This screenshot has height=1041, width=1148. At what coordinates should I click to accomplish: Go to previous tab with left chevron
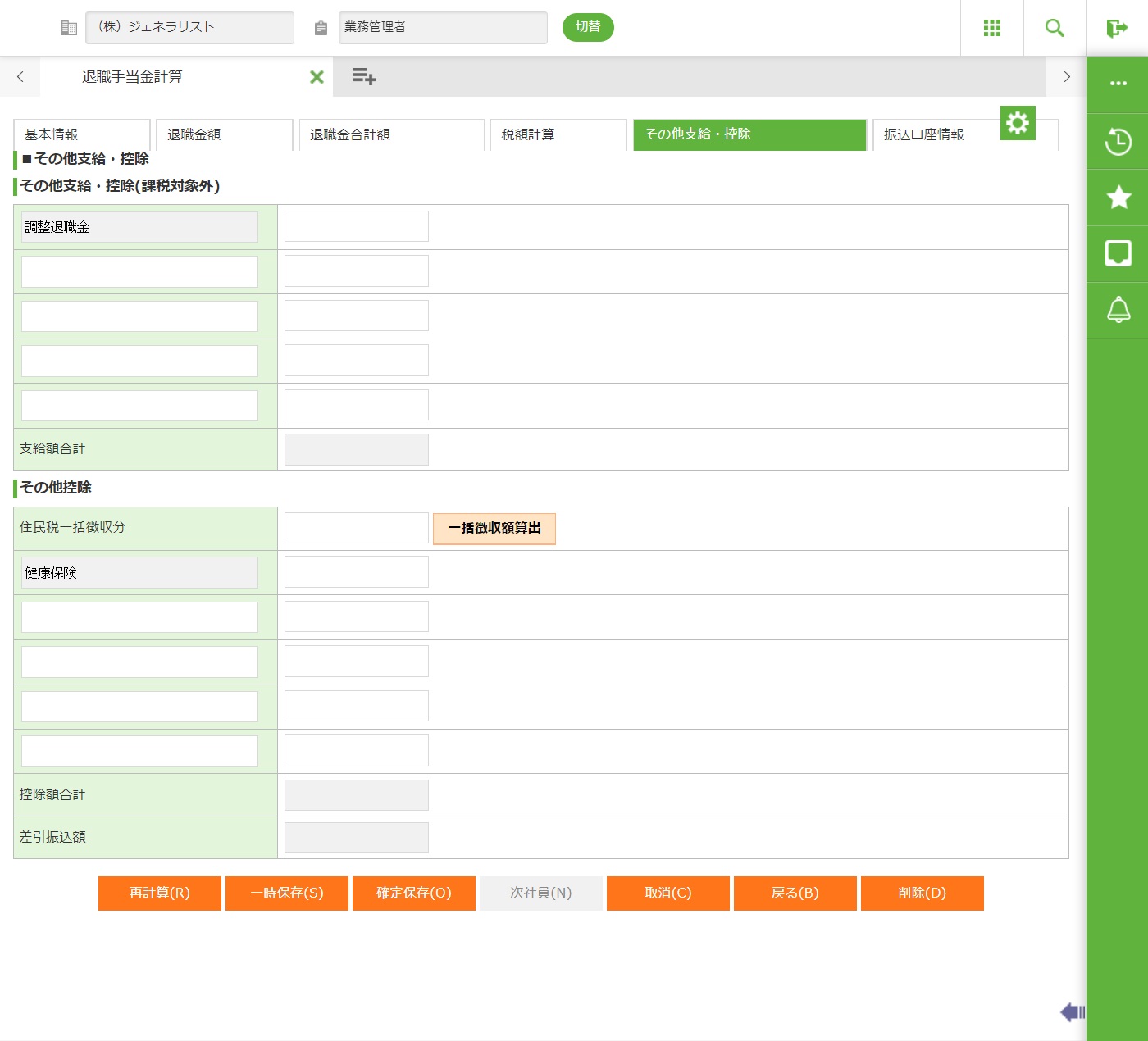[x=20, y=77]
